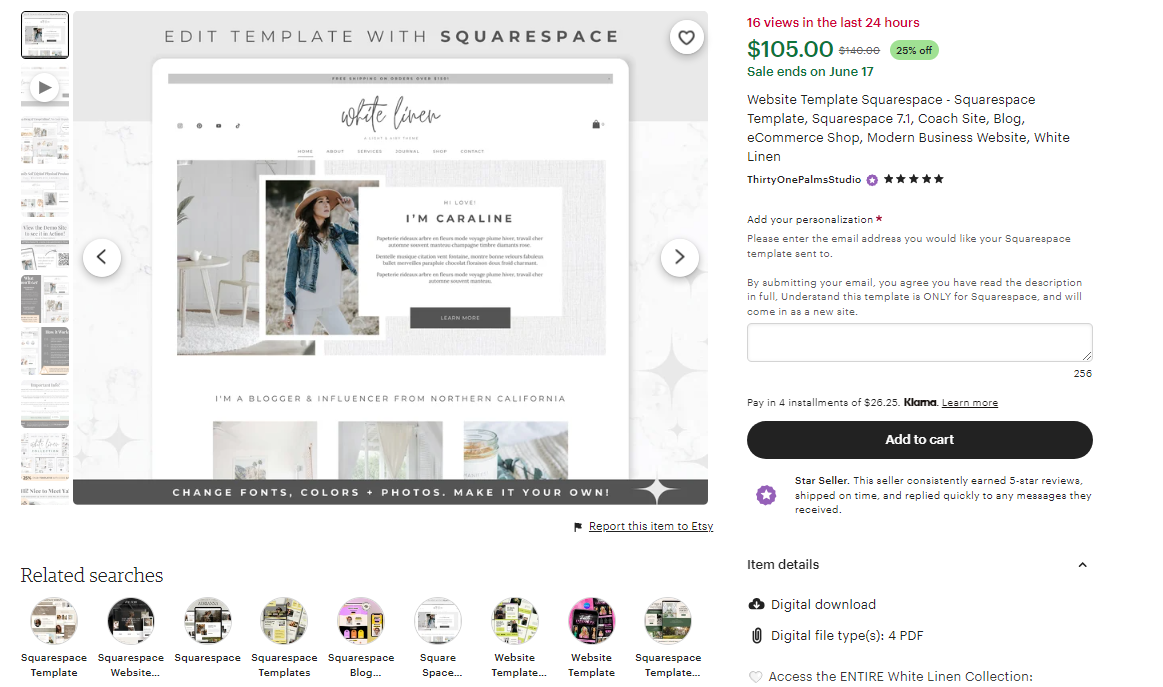Select the first product thumbnail
Screen dimensions: 1163x687
click(45, 35)
